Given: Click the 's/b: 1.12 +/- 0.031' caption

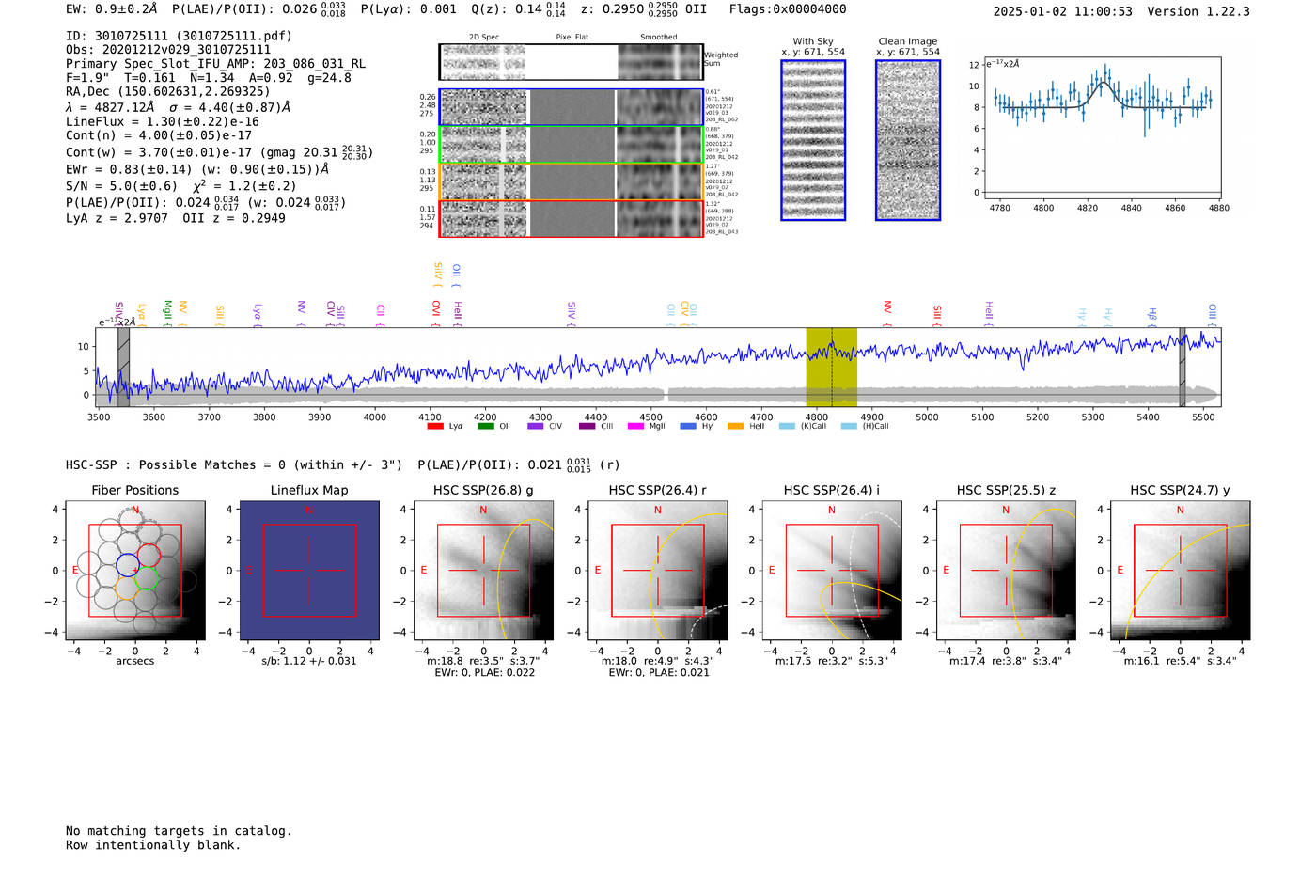Looking at the screenshot, I should 309,661.
